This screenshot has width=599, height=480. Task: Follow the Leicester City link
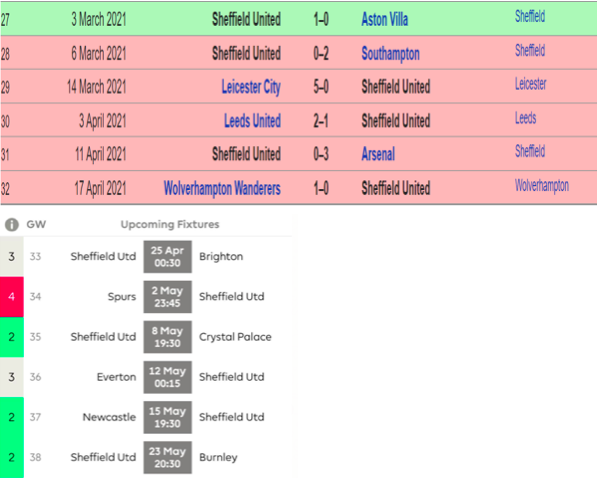pyautogui.click(x=251, y=87)
